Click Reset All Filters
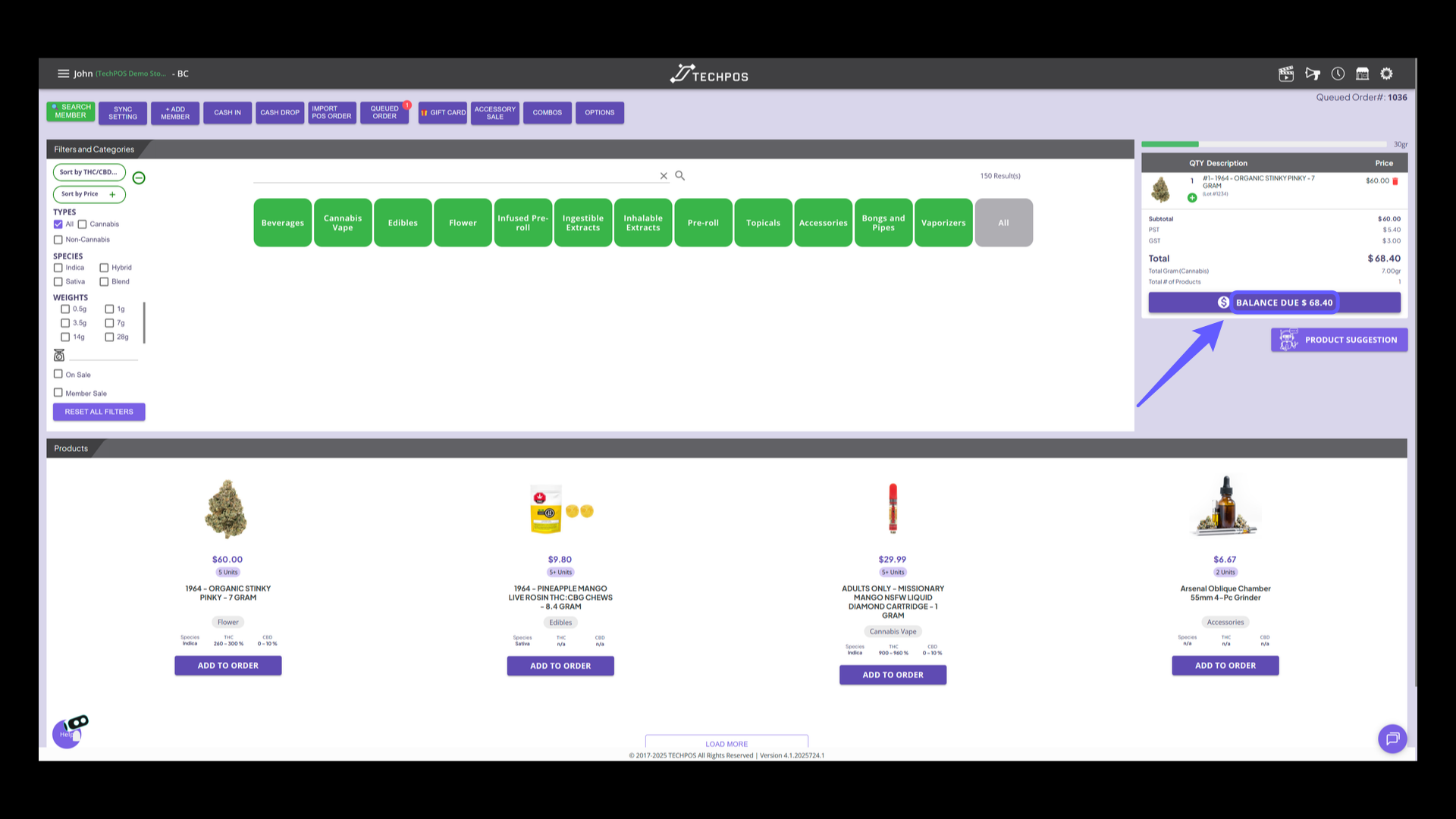Viewport: 1456px width, 819px height. point(99,412)
